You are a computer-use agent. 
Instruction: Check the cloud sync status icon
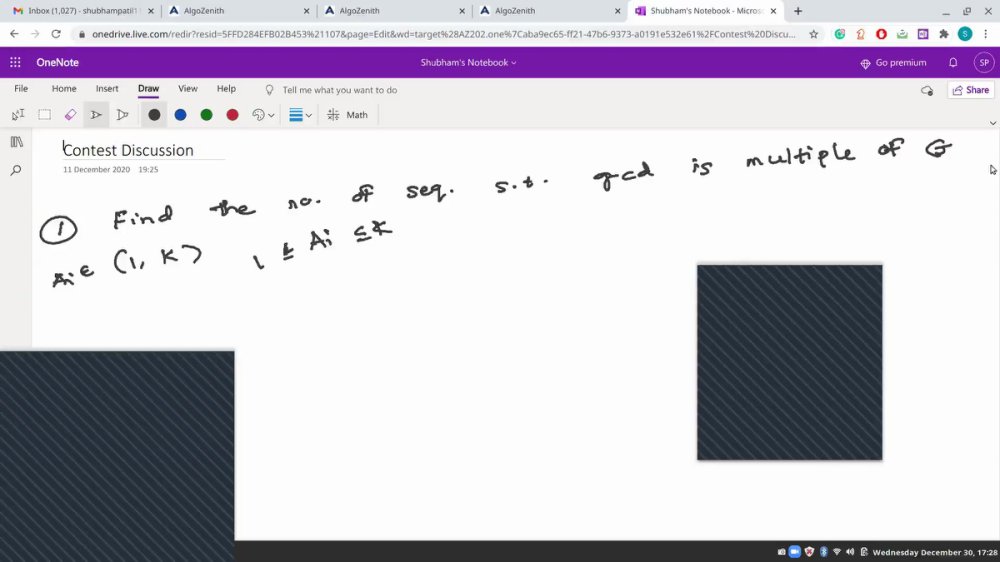[927, 91]
